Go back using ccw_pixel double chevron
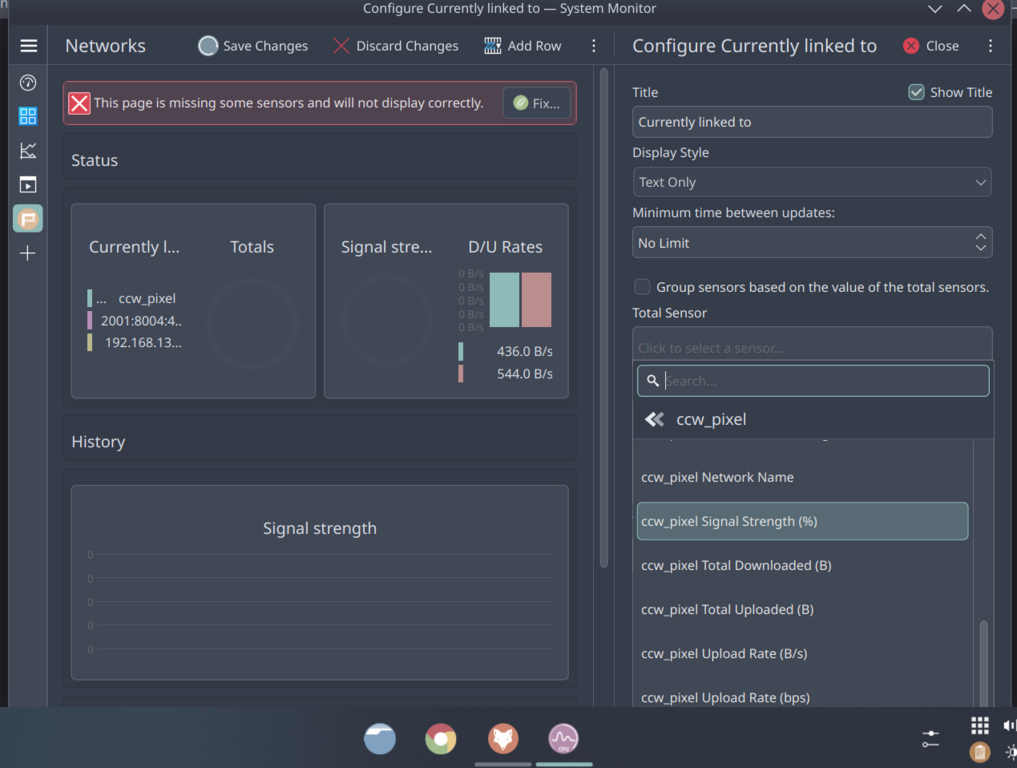 tap(655, 420)
